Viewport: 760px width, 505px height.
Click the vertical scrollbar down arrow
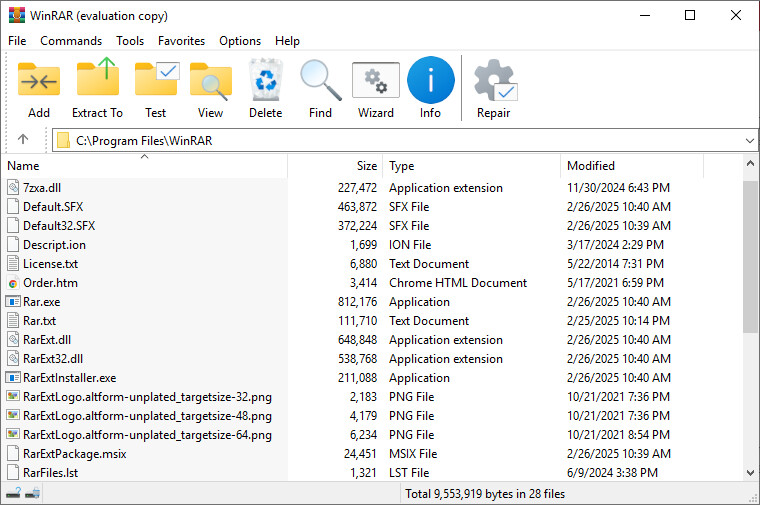tap(751, 473)
